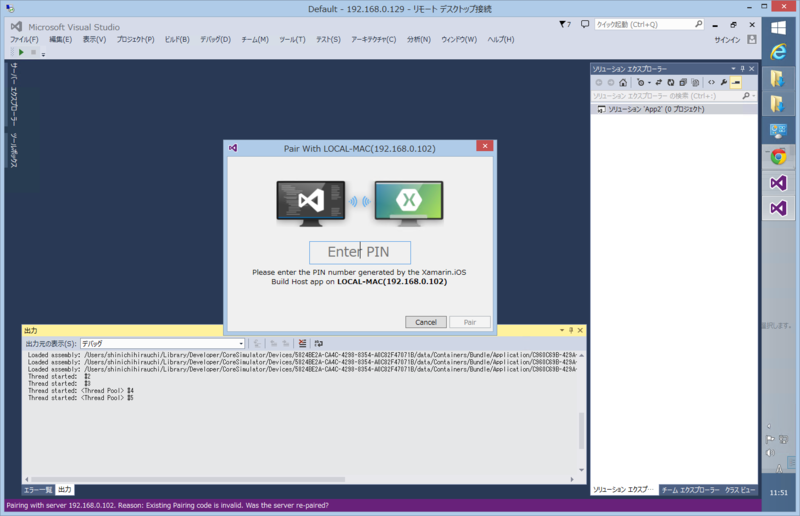800x516 pixels.
Task: Click the Pending Changes Filter clock icon
Action: [640, 82]
